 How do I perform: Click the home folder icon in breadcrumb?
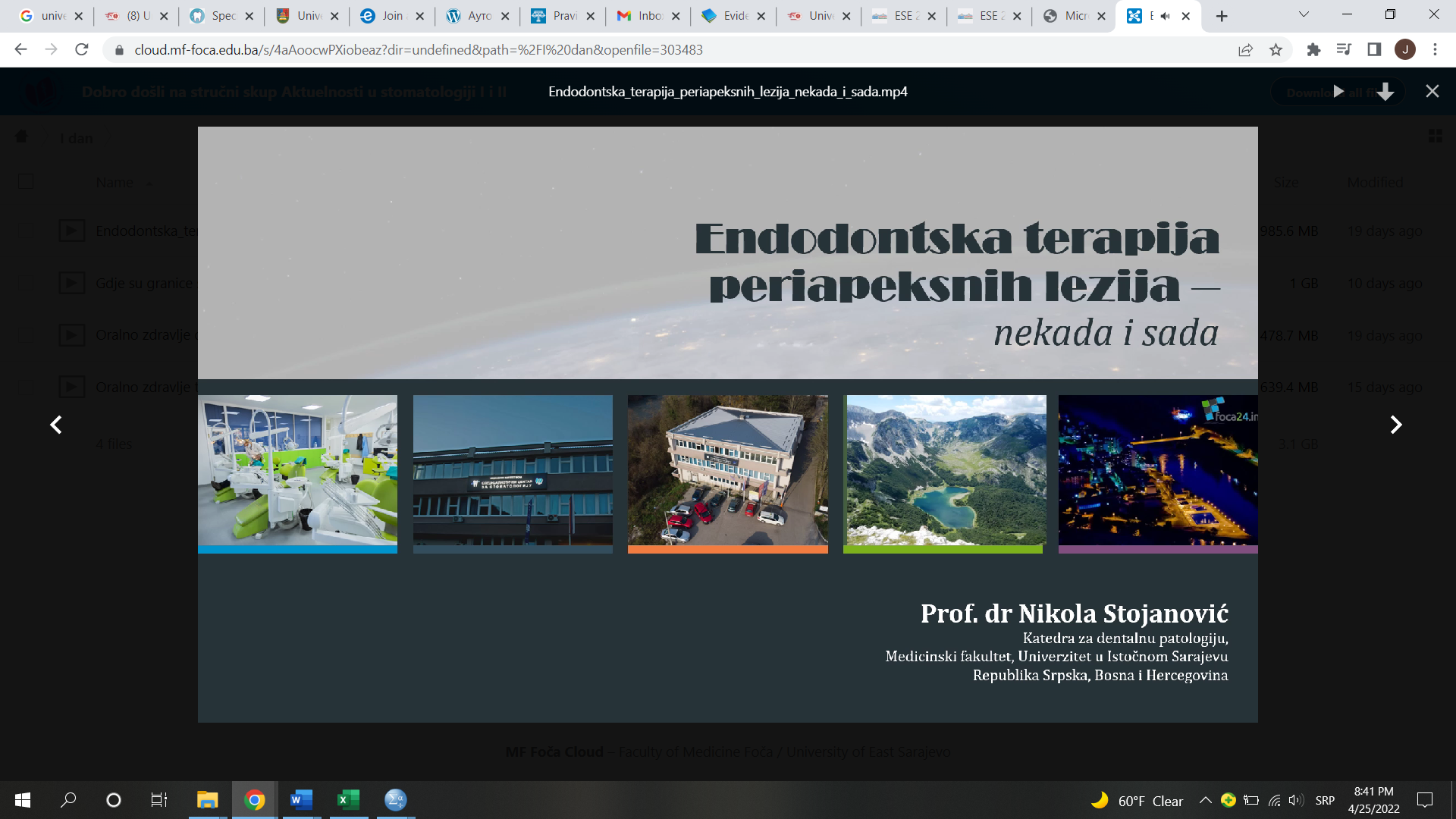click(x=21, y=137)
